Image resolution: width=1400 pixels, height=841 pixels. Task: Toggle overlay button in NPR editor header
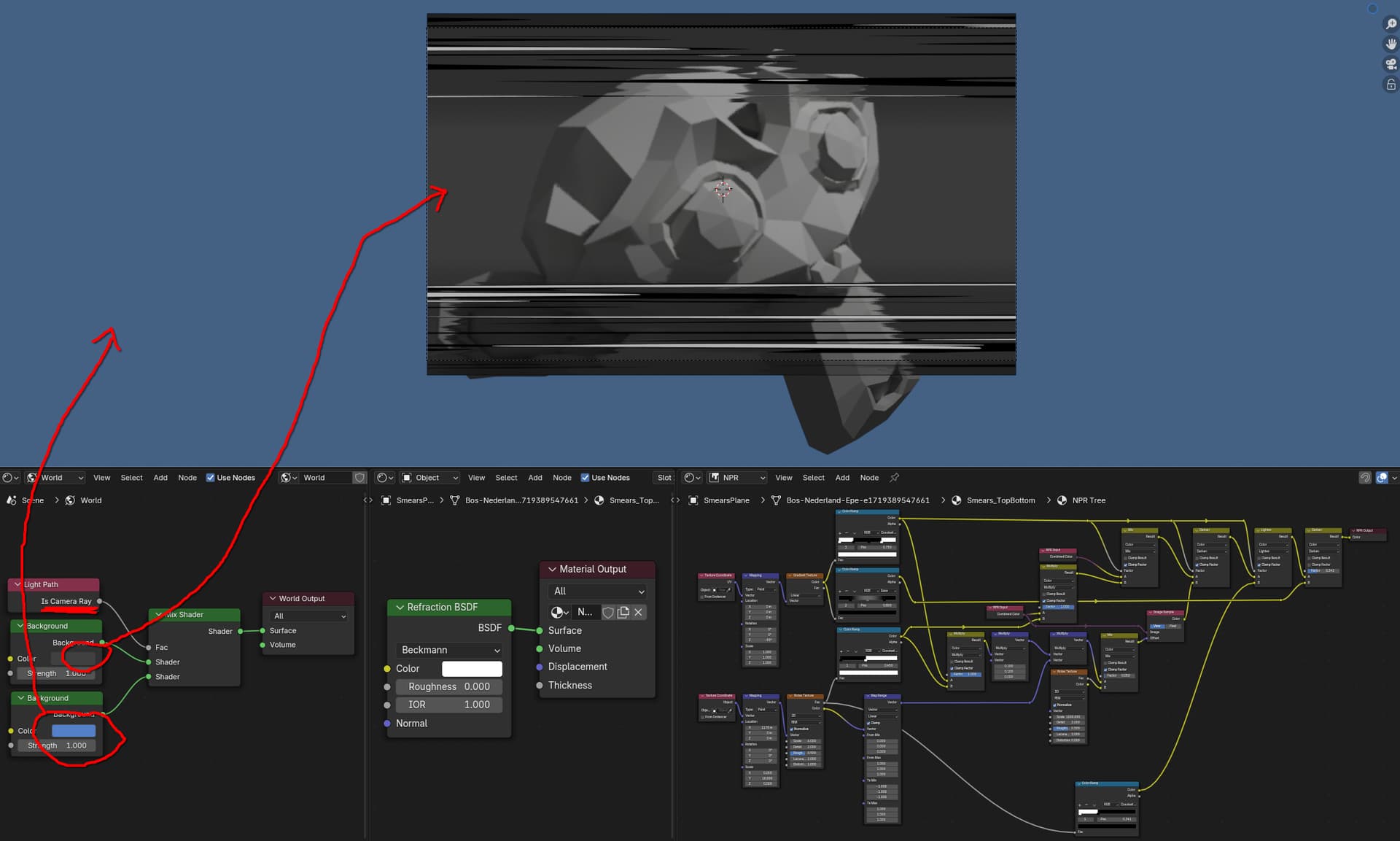(x=1382, y=478)
